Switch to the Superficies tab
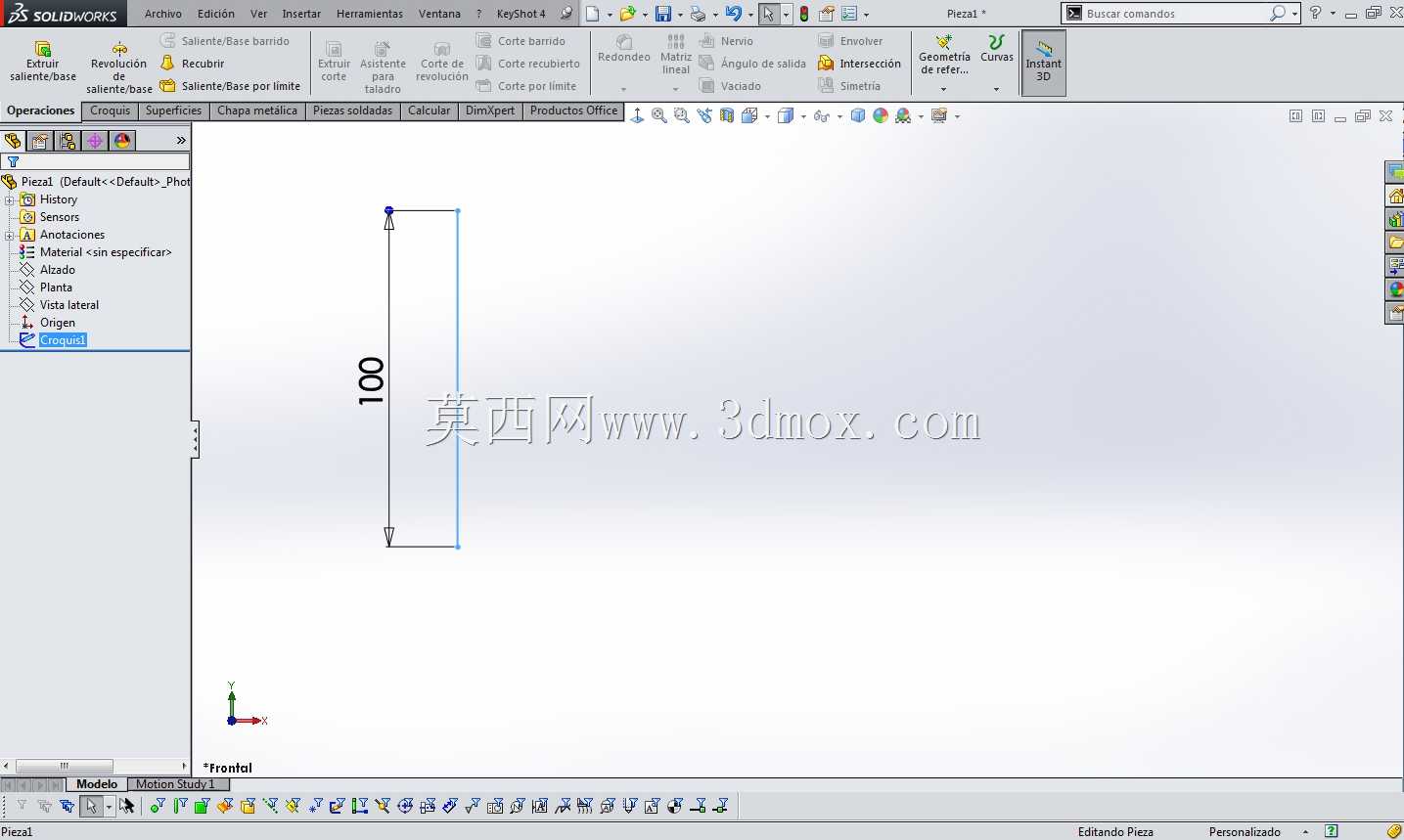 click(173, 111)
